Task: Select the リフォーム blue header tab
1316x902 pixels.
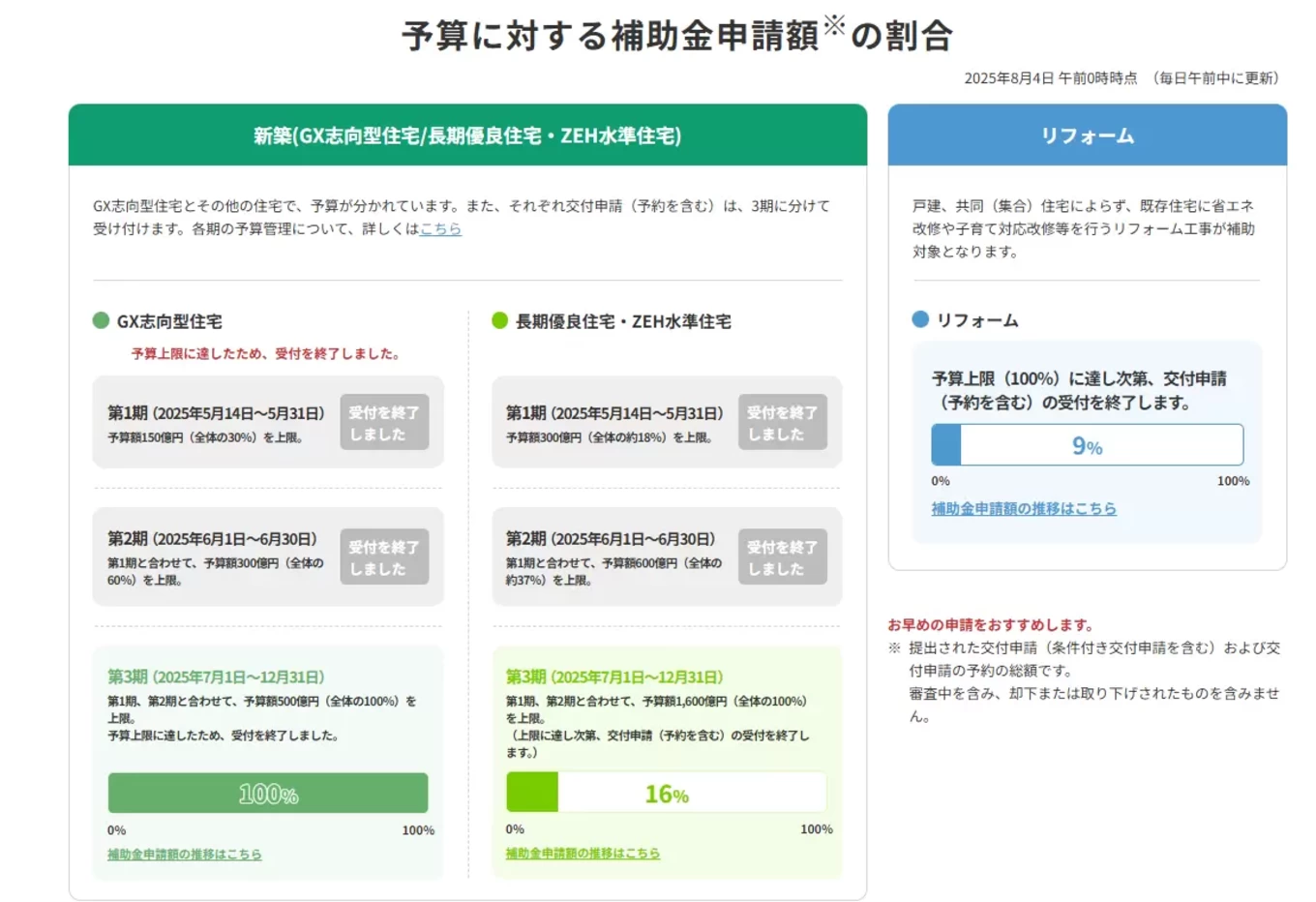Action: click(1088, 135)
